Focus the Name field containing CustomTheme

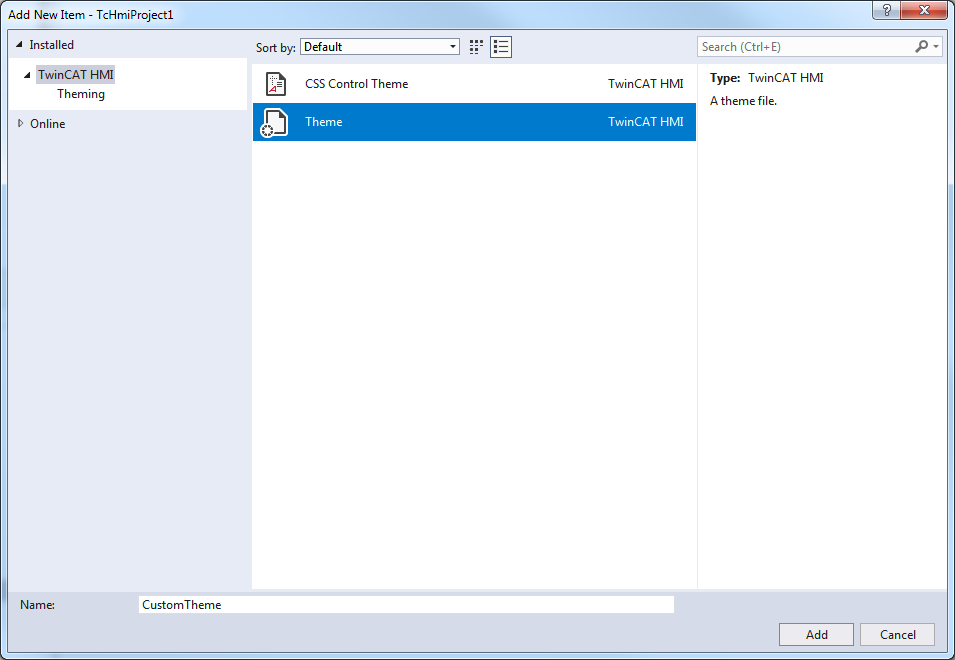(x=406, y=605)
